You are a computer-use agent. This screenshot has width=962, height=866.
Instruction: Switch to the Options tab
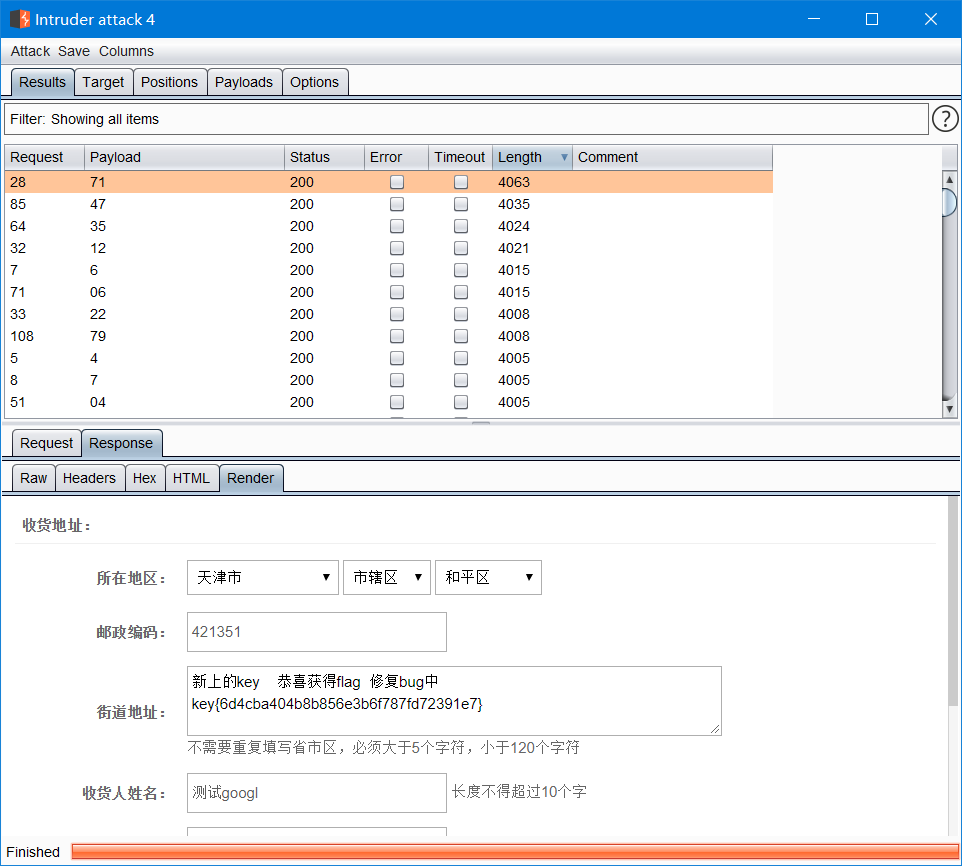pyautogui.click(x=314, y=82)
